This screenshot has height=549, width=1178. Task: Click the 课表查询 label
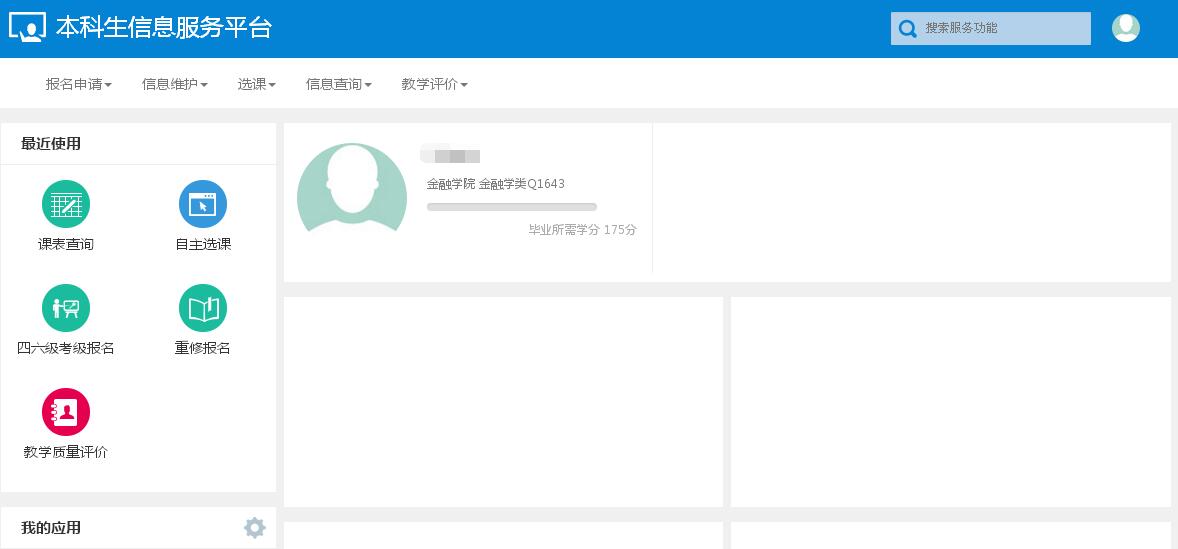point(66,245)
